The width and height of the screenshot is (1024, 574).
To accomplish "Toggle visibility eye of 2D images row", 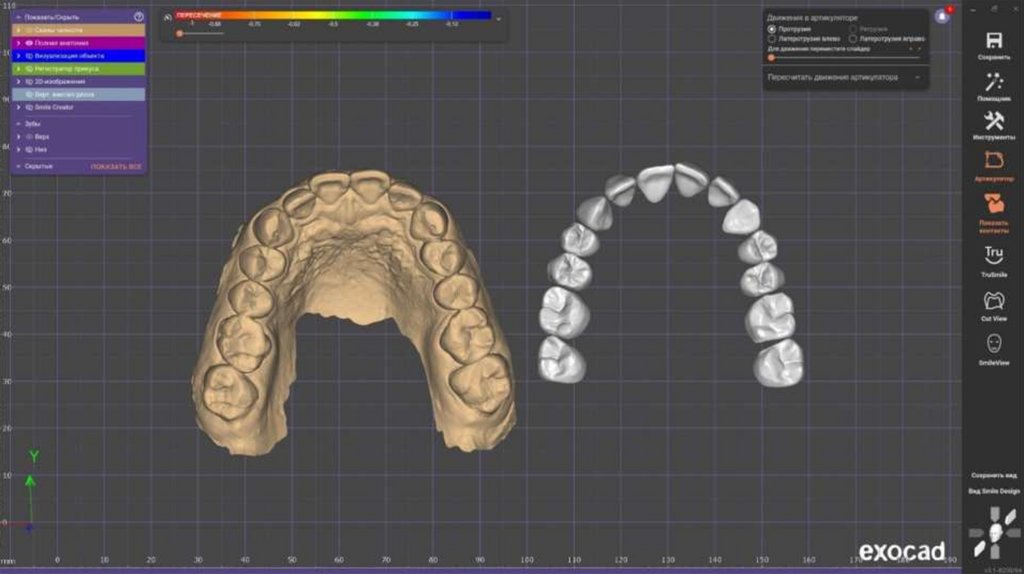I will point(29,82).
